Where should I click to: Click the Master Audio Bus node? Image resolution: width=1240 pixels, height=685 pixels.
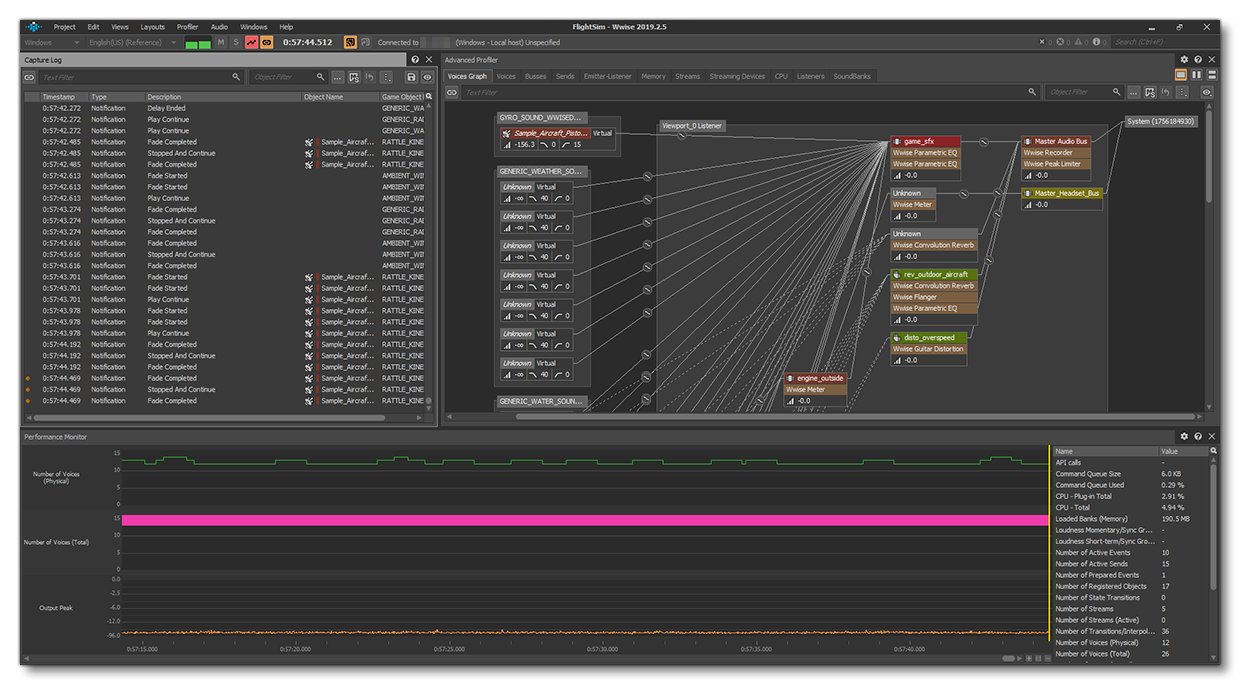coord(1060,142)
